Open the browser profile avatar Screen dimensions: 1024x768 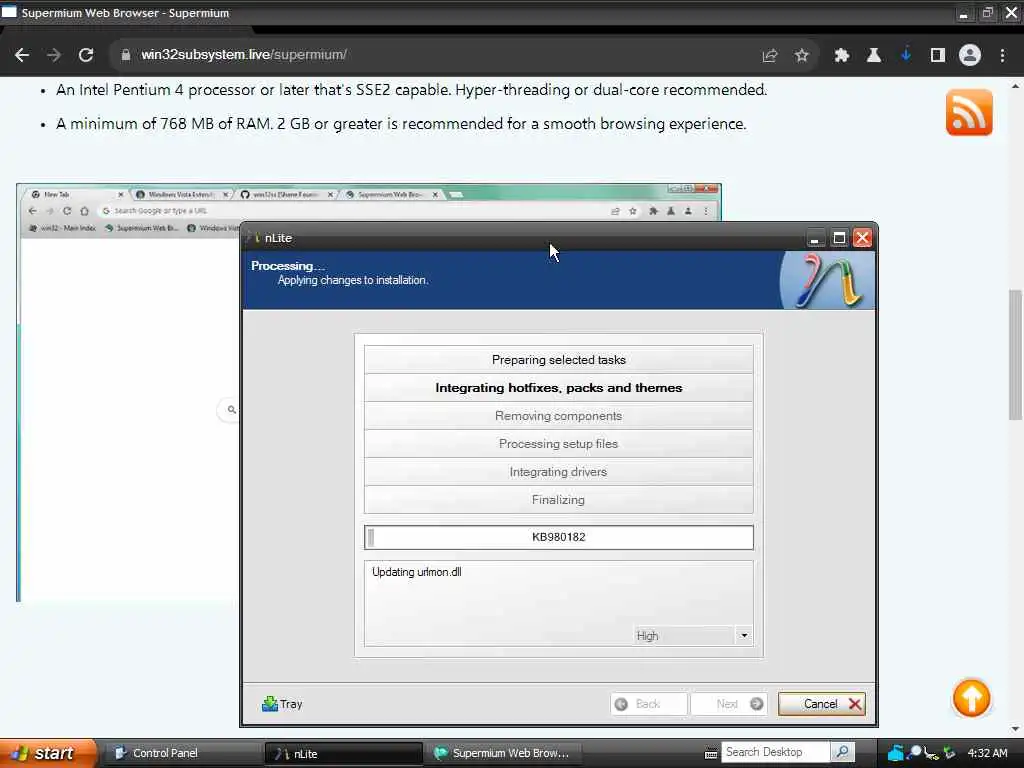pos(970,56)
